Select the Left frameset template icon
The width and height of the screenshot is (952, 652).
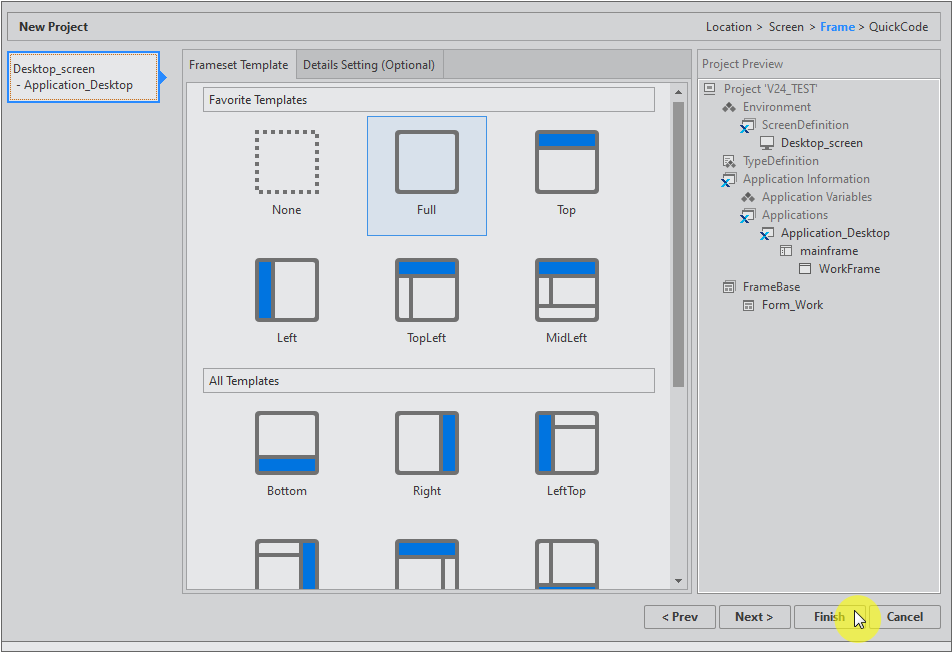click(x=286, y=290)
